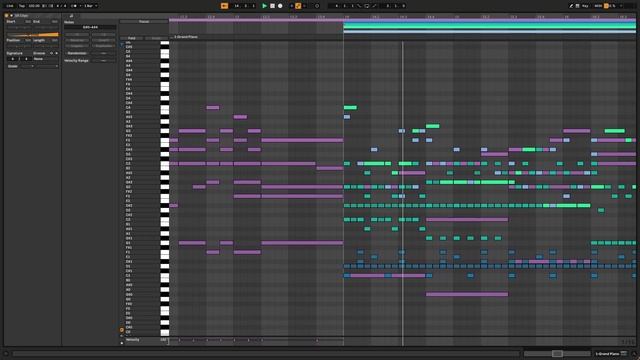
Task: Toggle the orange Back to Arrangement button
Action: click(x=224, y=6)
